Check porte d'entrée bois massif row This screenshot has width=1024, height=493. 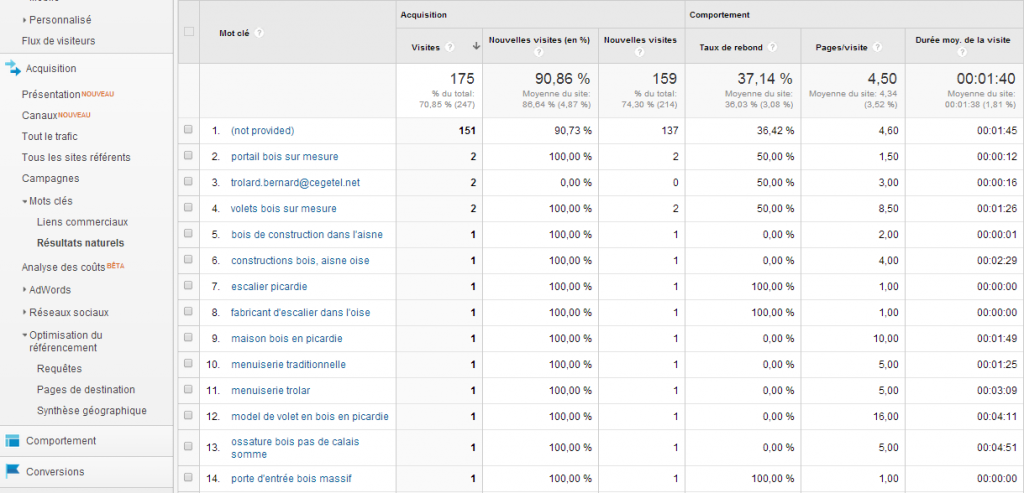click(188, 477)
